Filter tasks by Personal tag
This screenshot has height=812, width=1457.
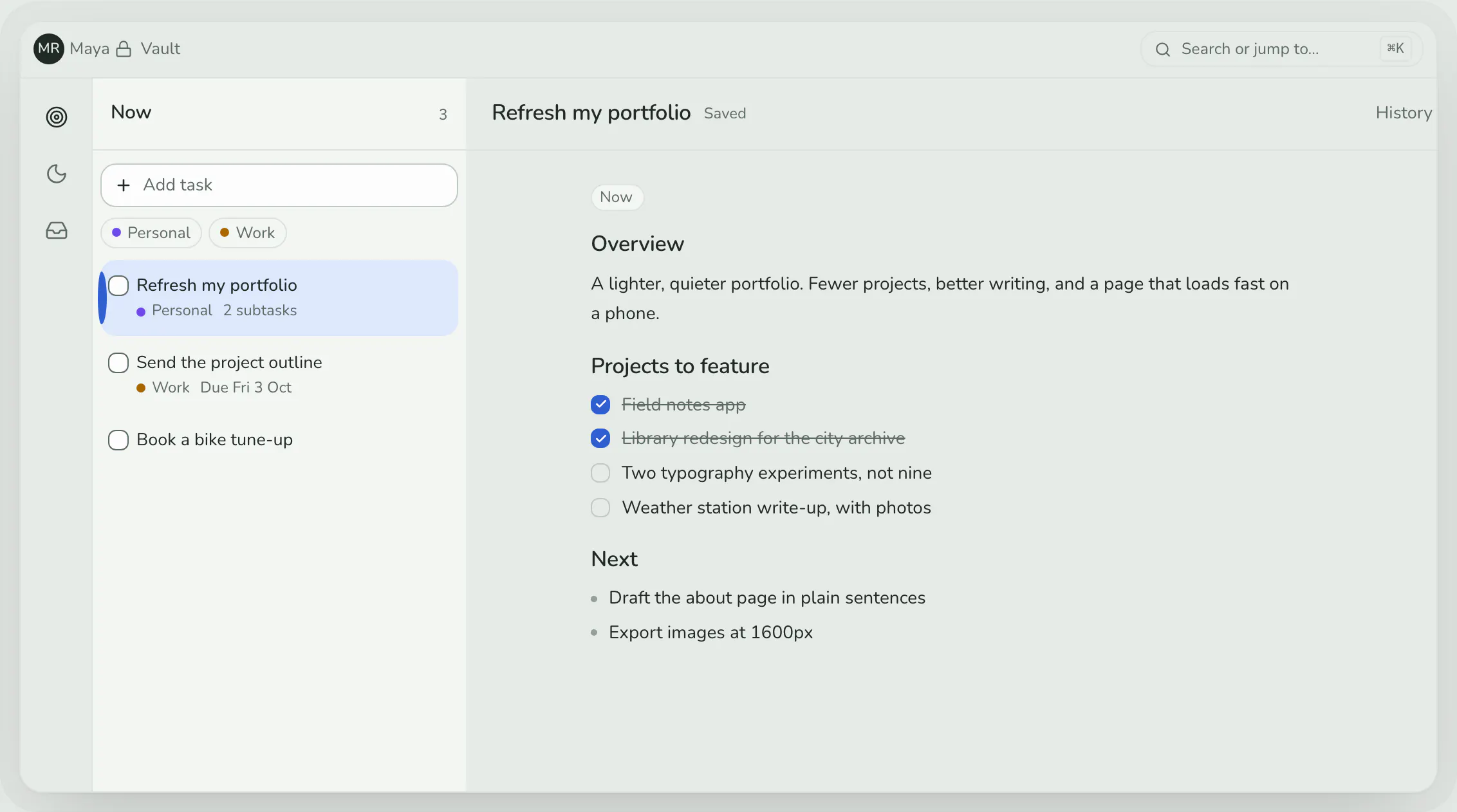(x=151, y=233)
